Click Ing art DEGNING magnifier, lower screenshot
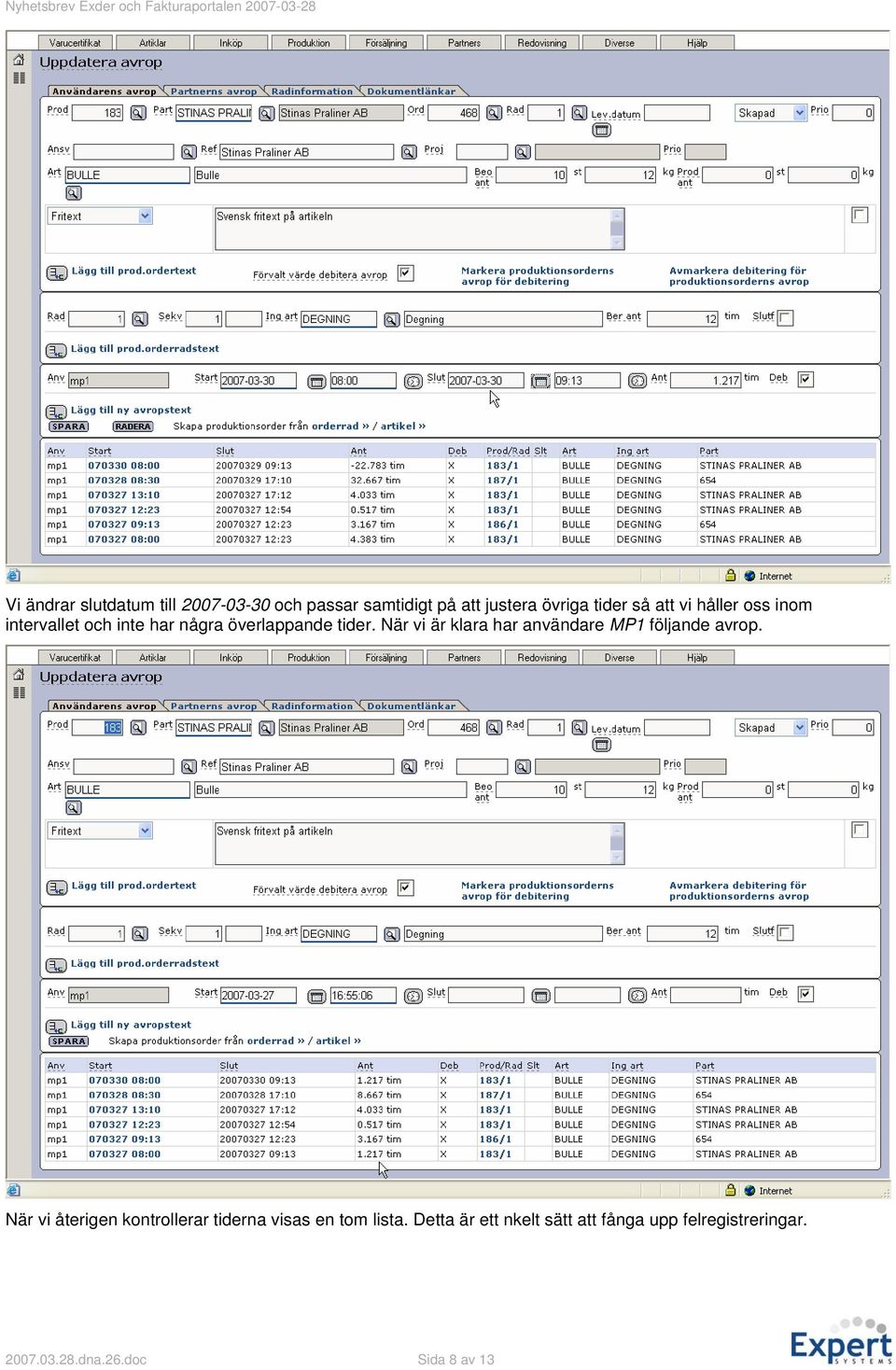896x1370 pixels. (392, 934)
